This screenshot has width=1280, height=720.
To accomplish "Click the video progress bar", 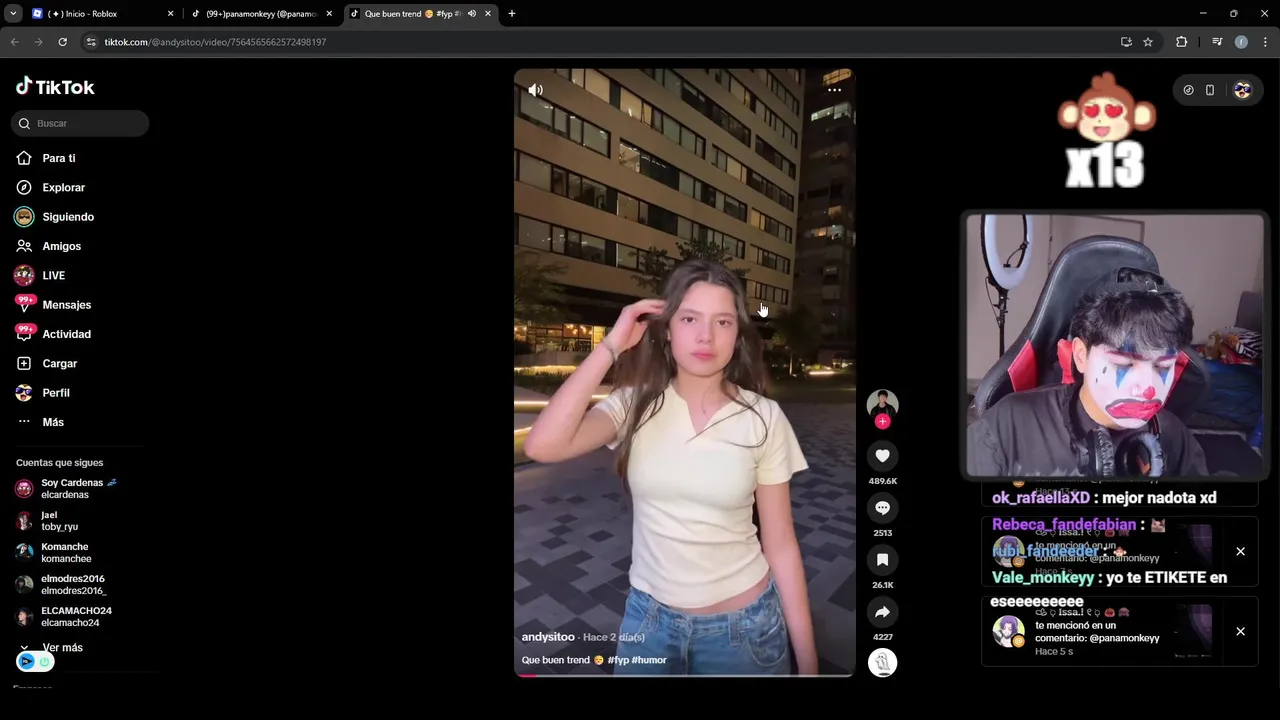I will (x=685, y=675).
